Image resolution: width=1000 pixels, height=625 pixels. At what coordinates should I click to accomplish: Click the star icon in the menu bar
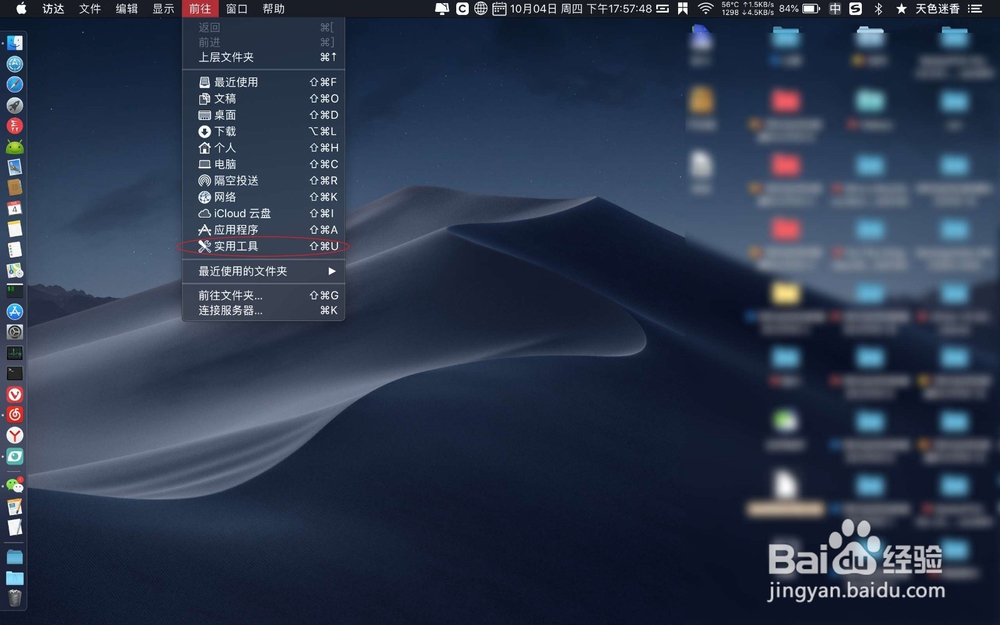[899, 11]
